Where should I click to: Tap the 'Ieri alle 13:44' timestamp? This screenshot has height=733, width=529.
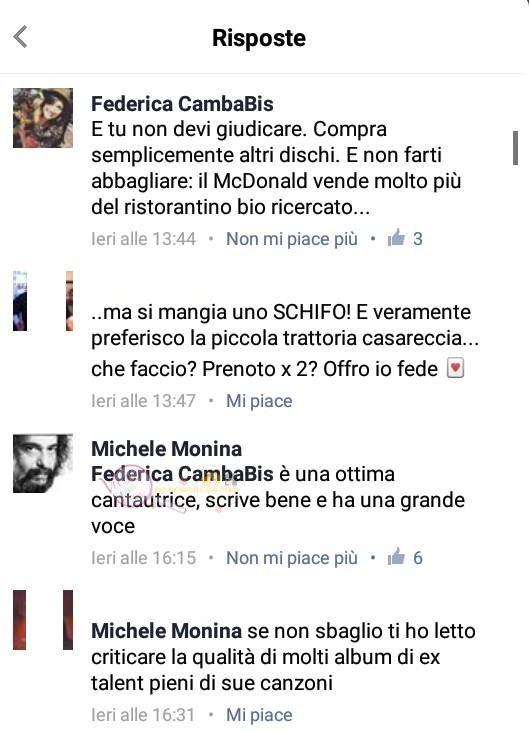(143, 239)
